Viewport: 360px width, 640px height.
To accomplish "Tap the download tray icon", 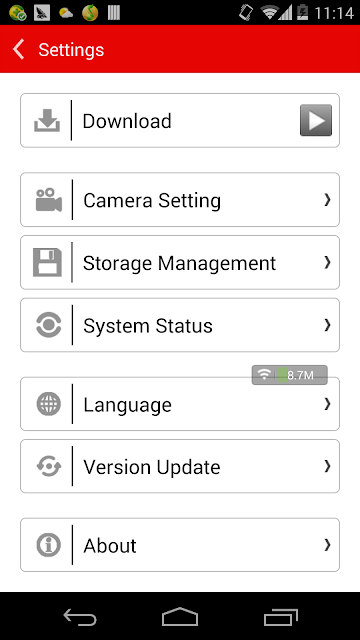I will 47,120.
